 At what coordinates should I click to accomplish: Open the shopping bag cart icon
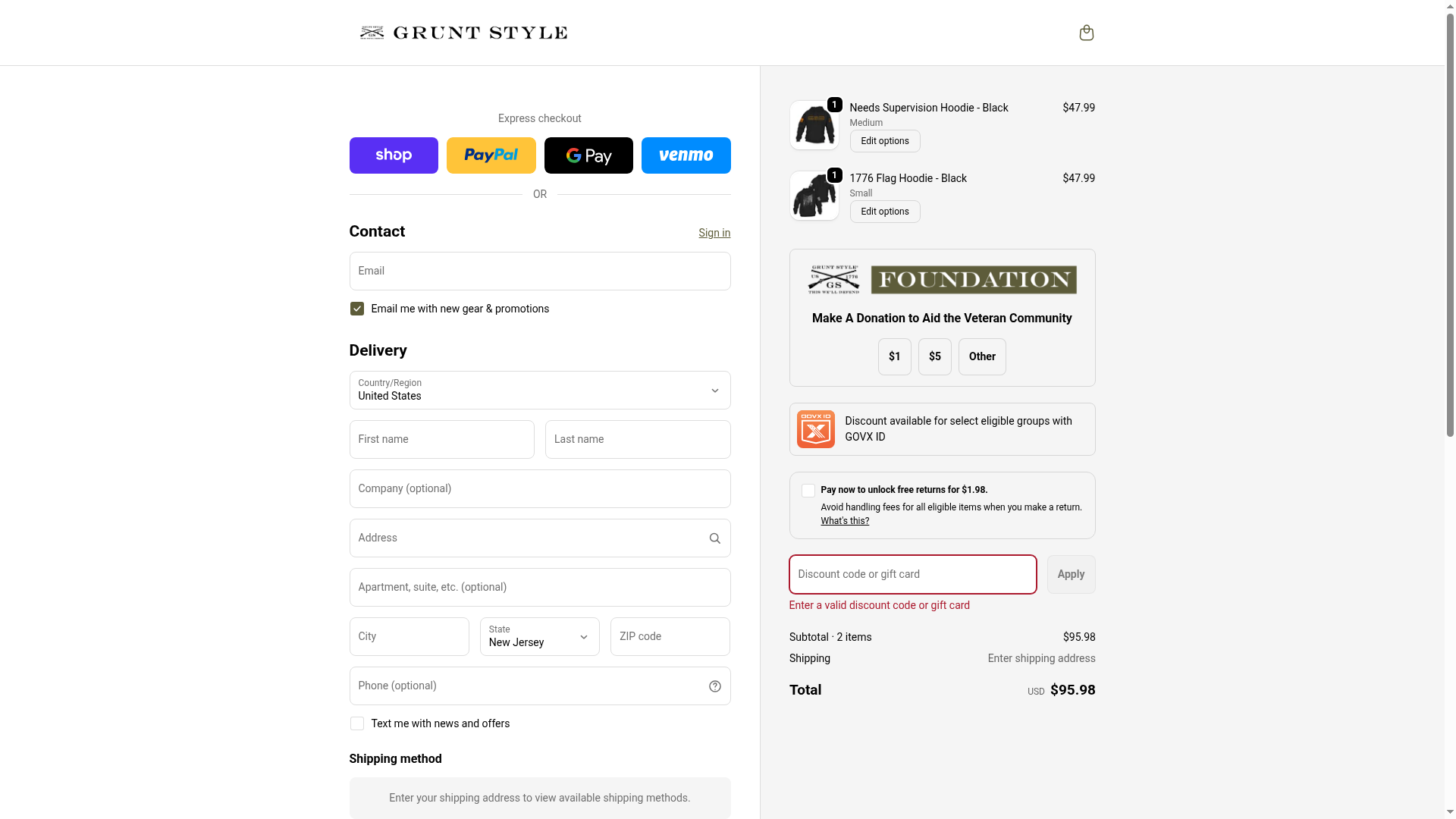pyautogui.click(x=1086, y=33)
